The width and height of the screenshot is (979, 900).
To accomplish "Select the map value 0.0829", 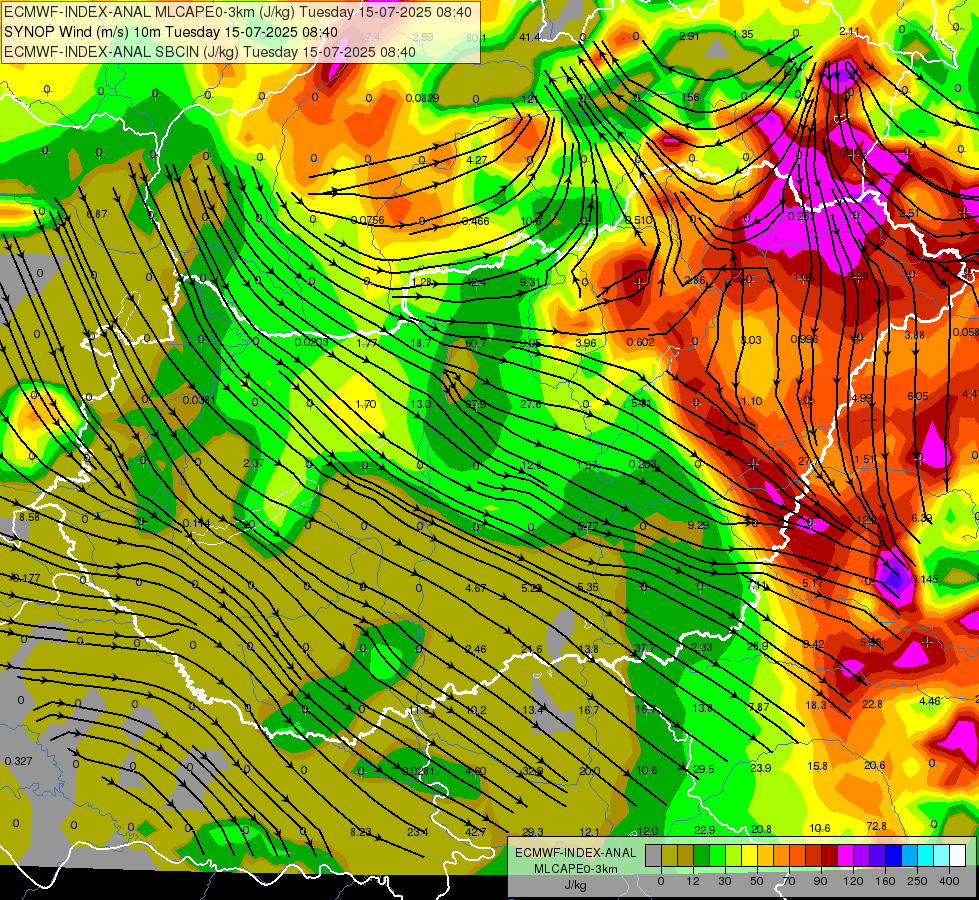I will tap(422, 98).
